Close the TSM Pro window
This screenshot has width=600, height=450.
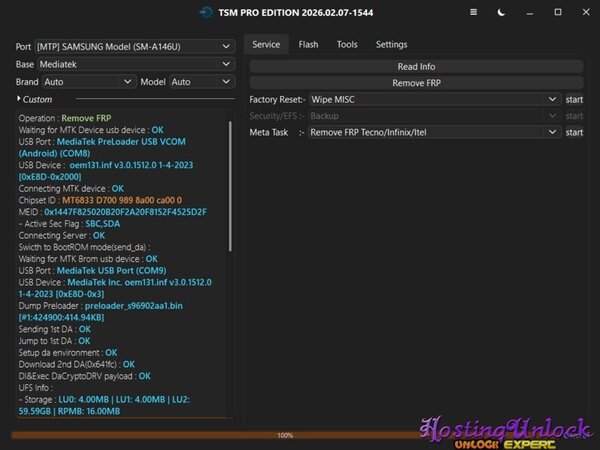586,12
